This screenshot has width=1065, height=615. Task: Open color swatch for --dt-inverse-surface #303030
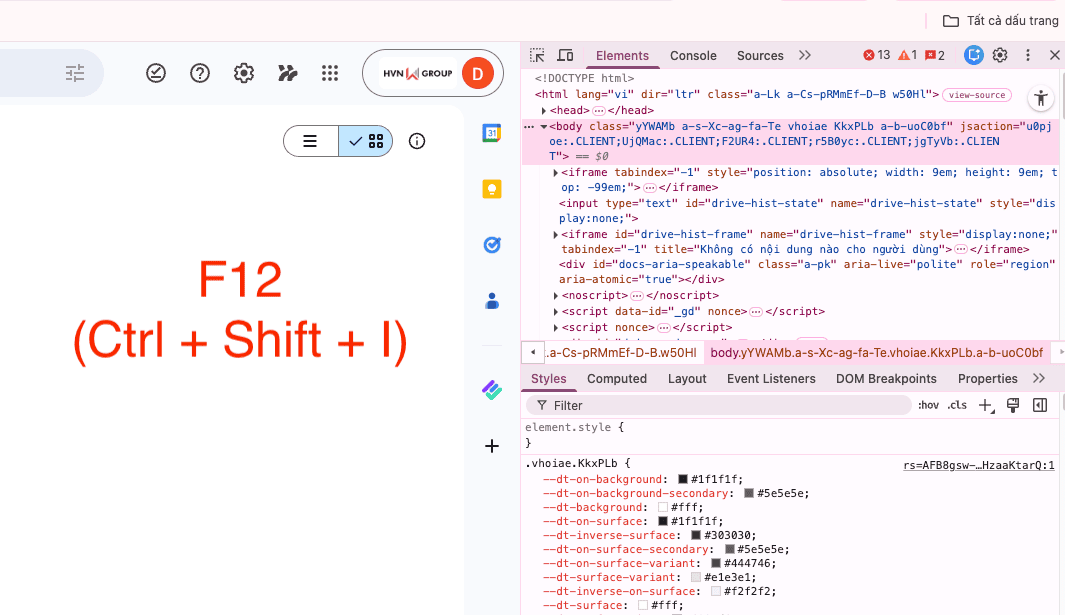tap(696, 535)
